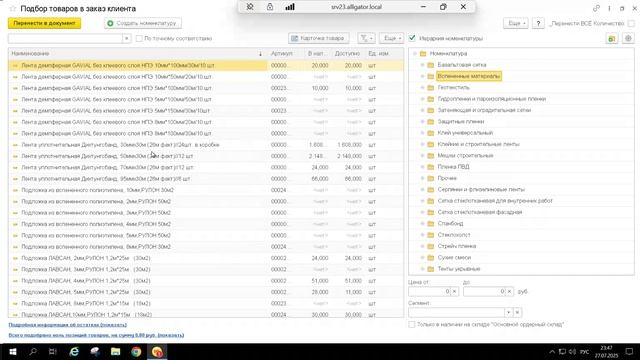640x360 pixels.
Task: Uncheck 'Иерархия номенклатуры' checkbox
Action: [412, 38]
